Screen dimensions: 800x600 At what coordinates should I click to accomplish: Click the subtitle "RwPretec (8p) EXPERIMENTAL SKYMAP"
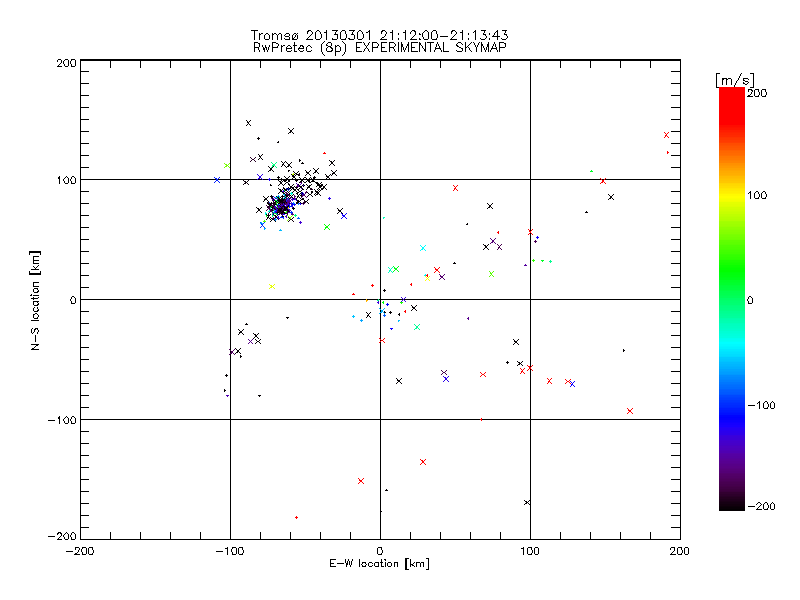pos(380,48)
